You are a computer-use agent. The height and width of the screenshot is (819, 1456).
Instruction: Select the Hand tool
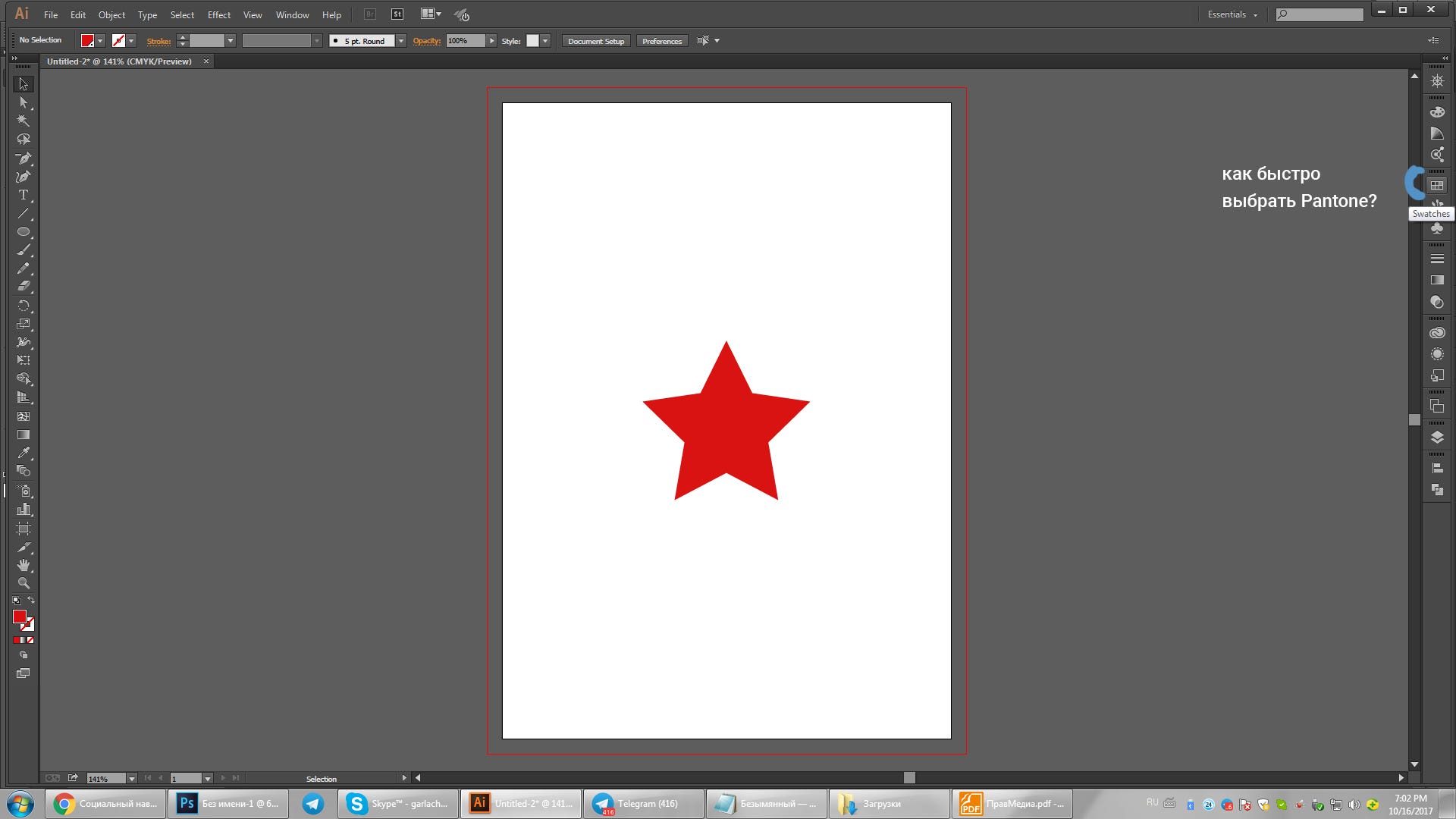[x=24, y=565]
